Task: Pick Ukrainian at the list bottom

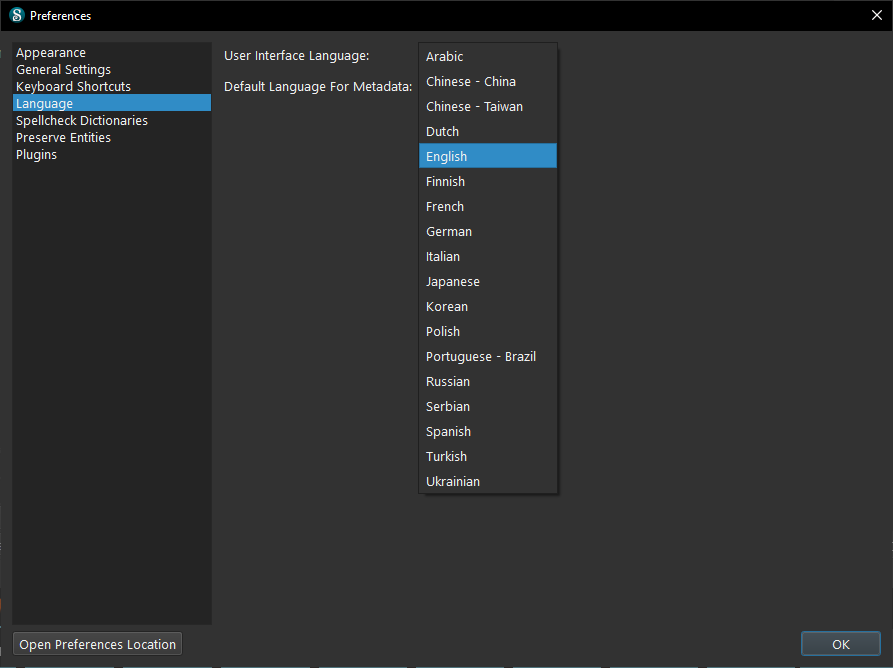Action: pos(453,482)
